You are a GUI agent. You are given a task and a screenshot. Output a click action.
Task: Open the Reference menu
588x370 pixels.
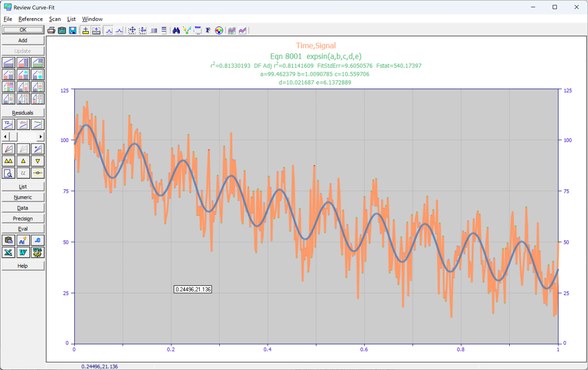point(30,19)
